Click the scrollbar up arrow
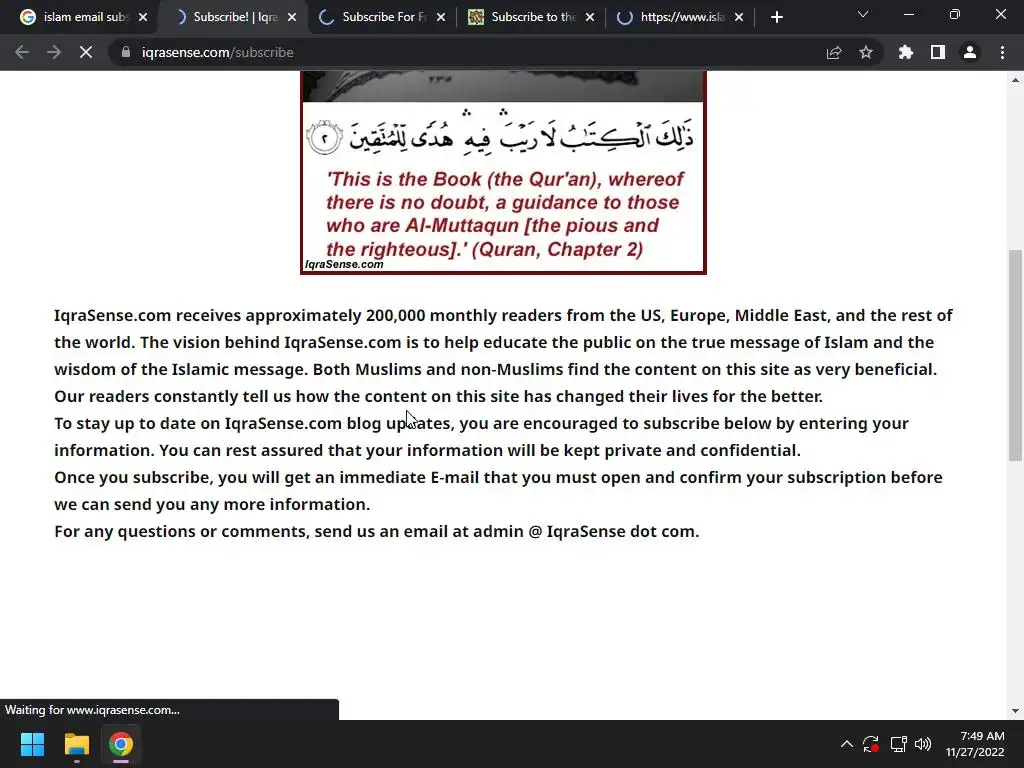 (1015, 80)
